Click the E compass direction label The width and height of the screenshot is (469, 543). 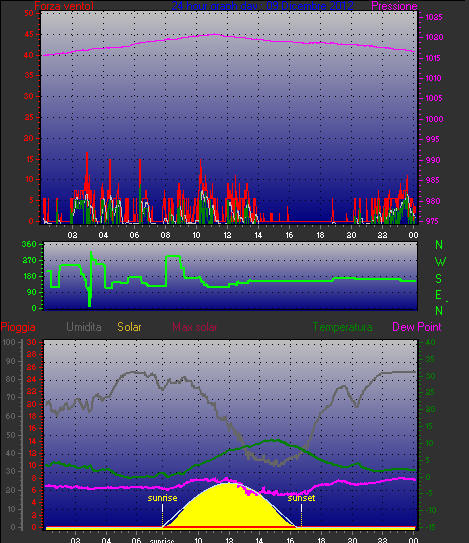[x=439, y=295]
